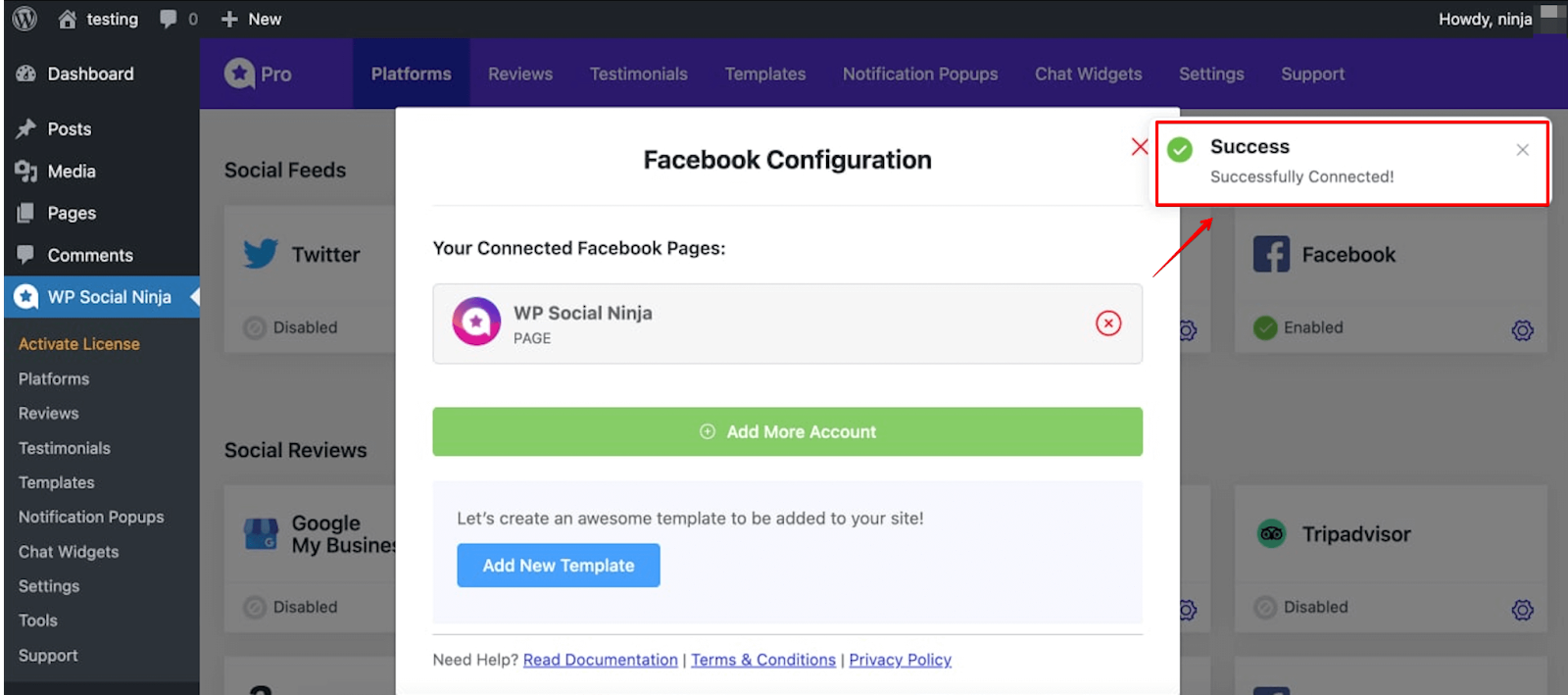Open Media library in sidebar
This screenshot has width=1568, height=695.
click(x=72, y=171)
